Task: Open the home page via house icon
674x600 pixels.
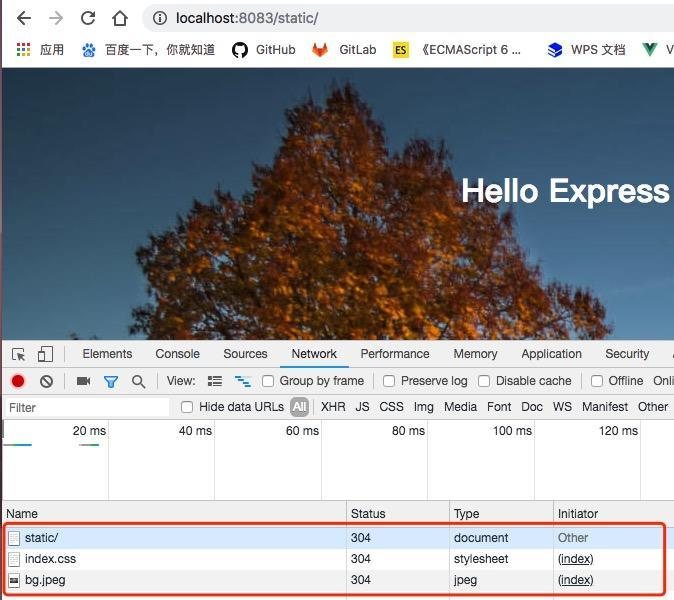Action: coord(120,18)
